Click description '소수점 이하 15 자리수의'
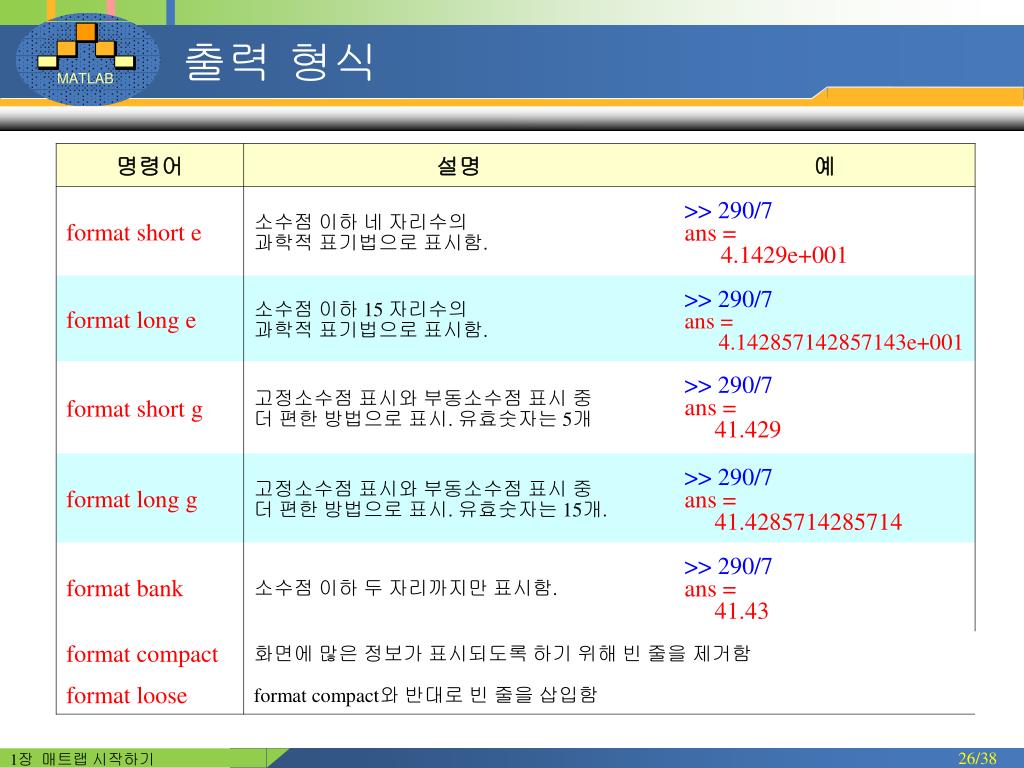 pyautogui.click(x=360, y=309)
